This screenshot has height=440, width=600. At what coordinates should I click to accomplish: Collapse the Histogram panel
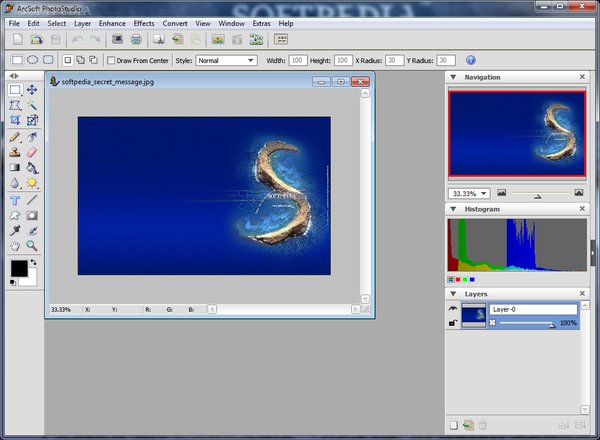453,210
